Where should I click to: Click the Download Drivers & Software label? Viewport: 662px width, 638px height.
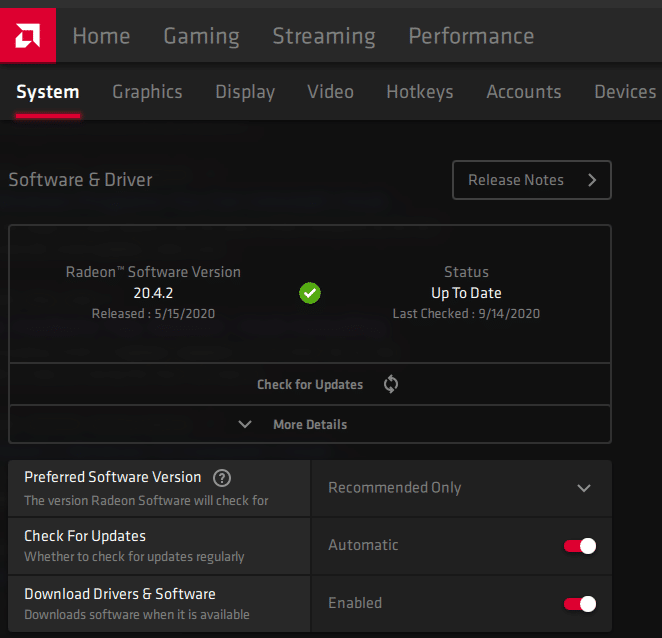[x=120, y=594]
